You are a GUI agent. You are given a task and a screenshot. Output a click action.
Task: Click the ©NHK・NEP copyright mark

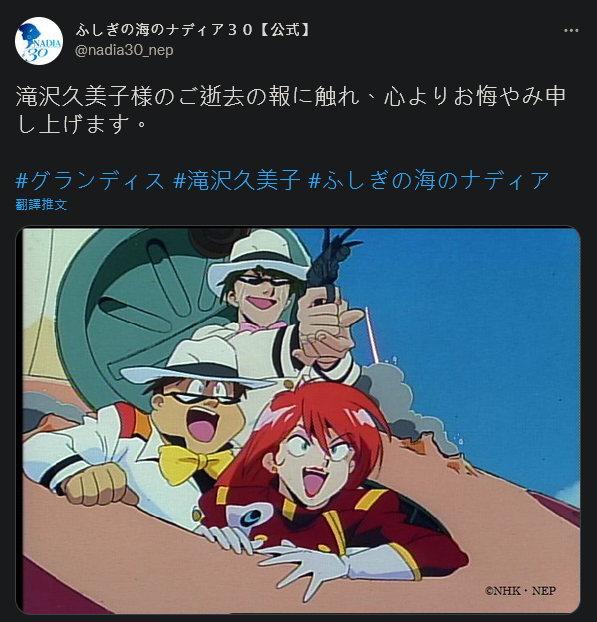pyautogui.click(x=520, y=591)
